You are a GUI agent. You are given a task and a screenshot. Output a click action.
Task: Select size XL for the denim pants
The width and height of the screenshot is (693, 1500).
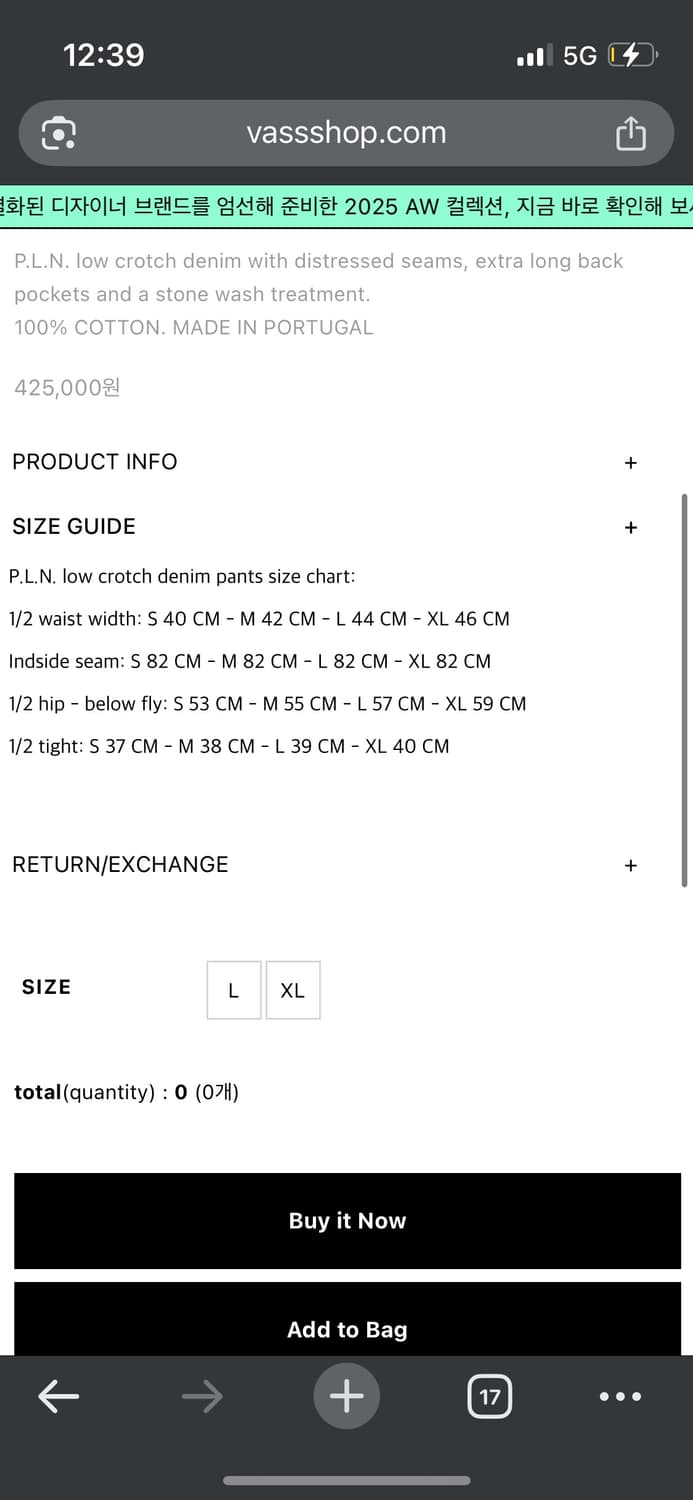click(x=292, y=990)
